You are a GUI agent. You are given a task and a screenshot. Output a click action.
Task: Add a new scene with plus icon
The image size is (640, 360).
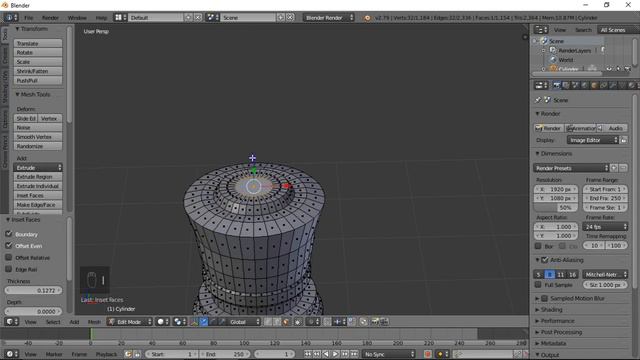pos(281,18)
